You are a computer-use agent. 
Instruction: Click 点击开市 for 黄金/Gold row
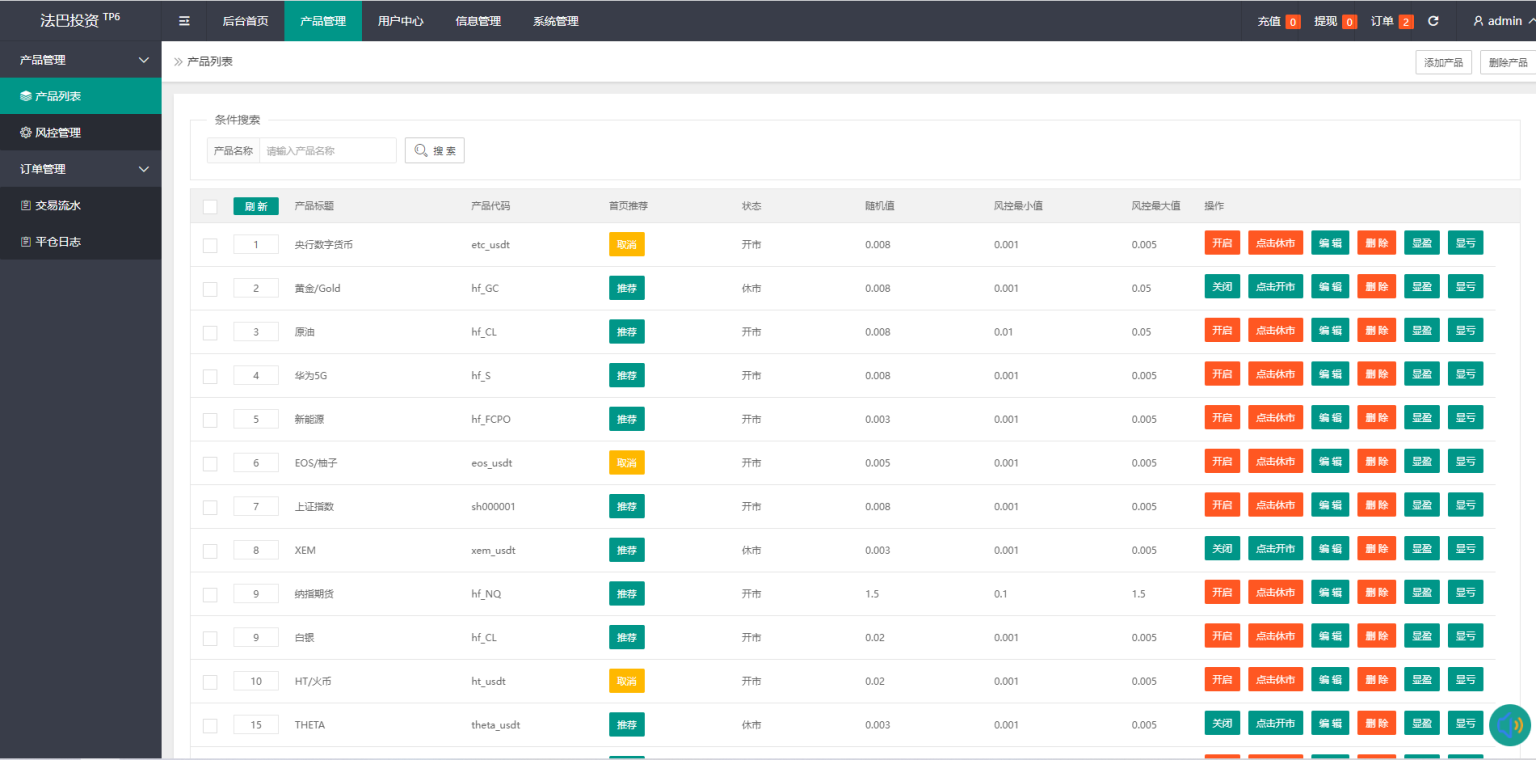click(x=1275, y=287)
